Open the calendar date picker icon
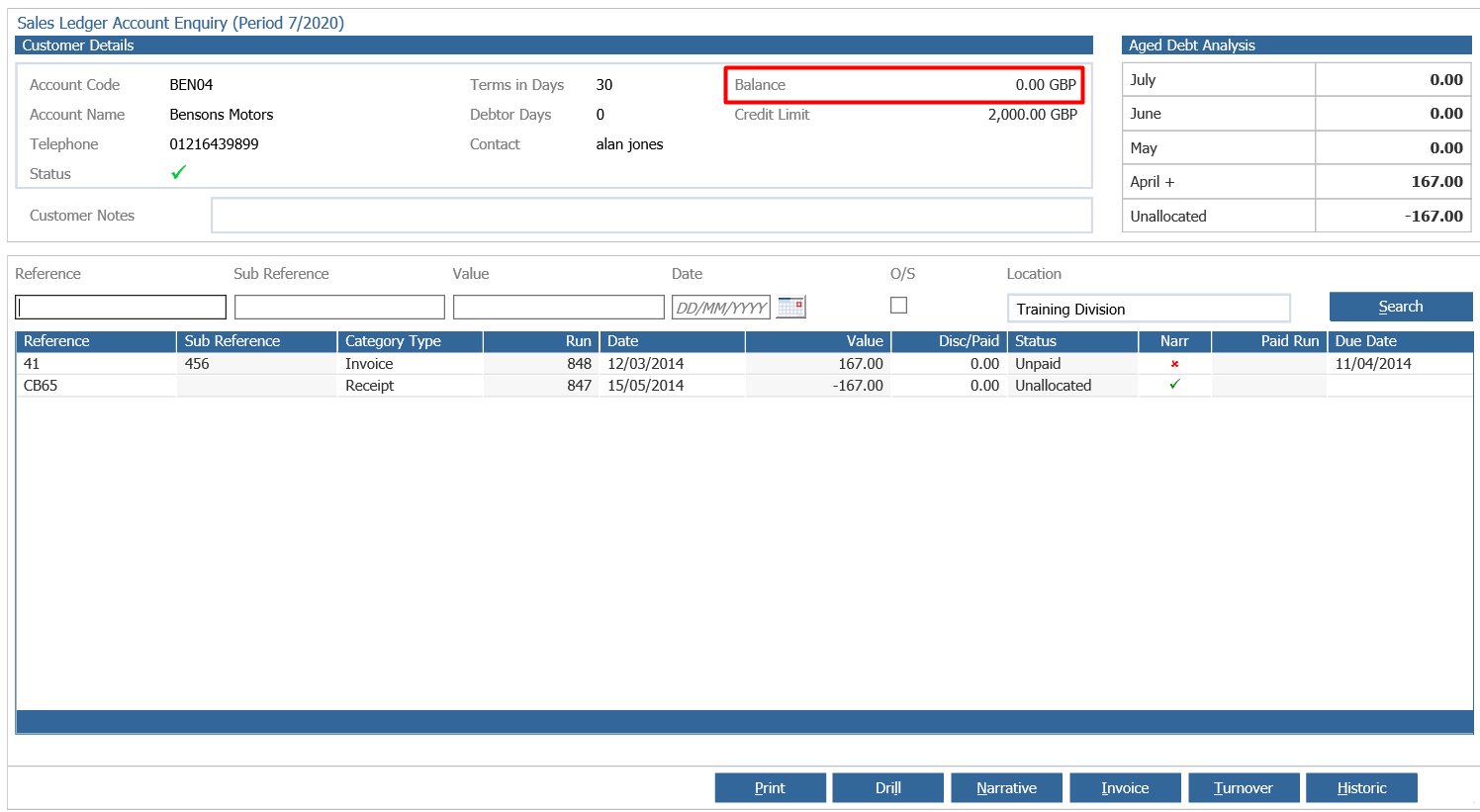 pyautogui.click(x=791, y=308)
